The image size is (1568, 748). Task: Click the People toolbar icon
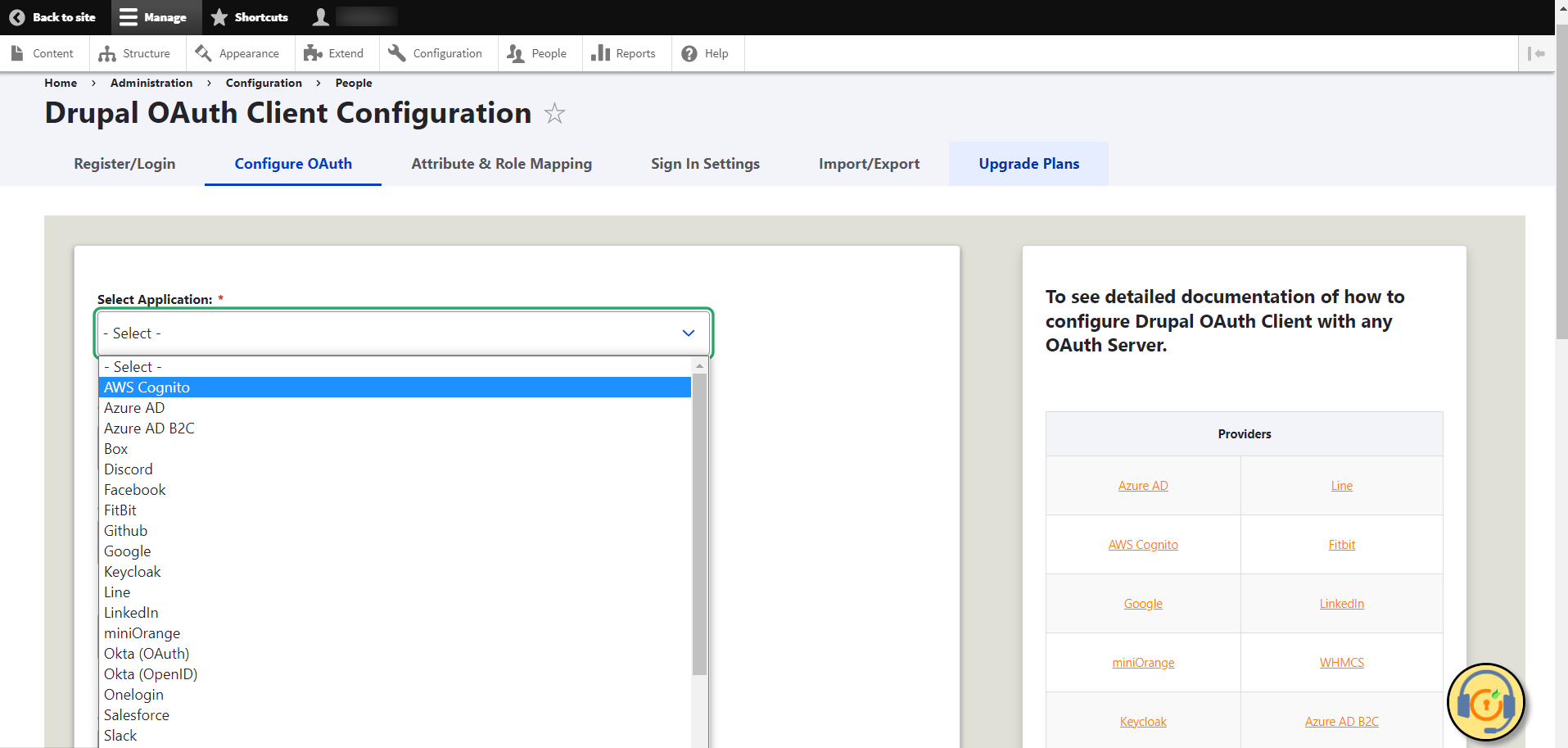pyautogui.click(x=515, y=52)
